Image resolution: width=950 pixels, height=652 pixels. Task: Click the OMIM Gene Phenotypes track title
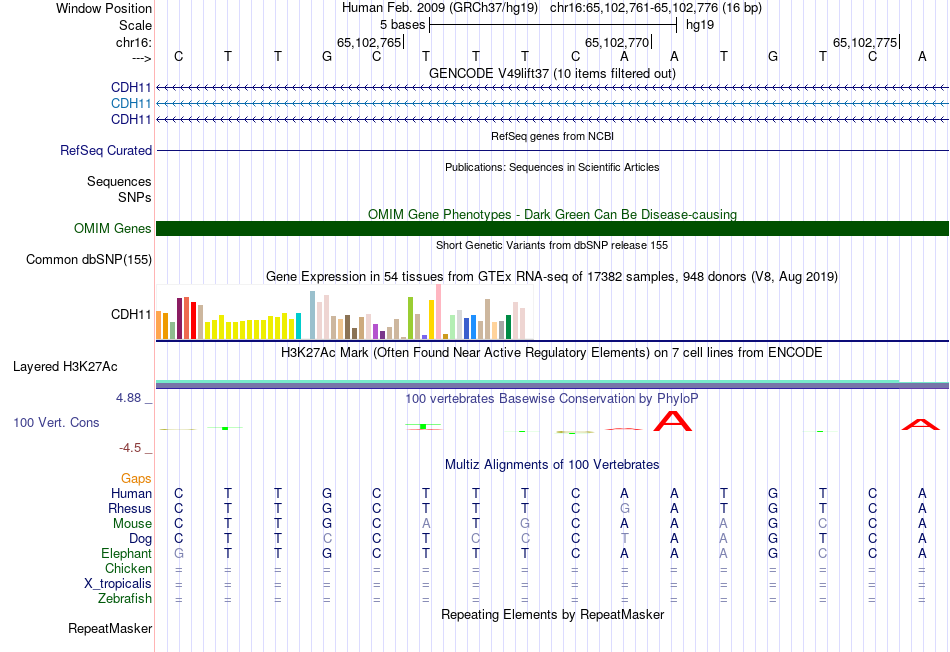[552, 215]
